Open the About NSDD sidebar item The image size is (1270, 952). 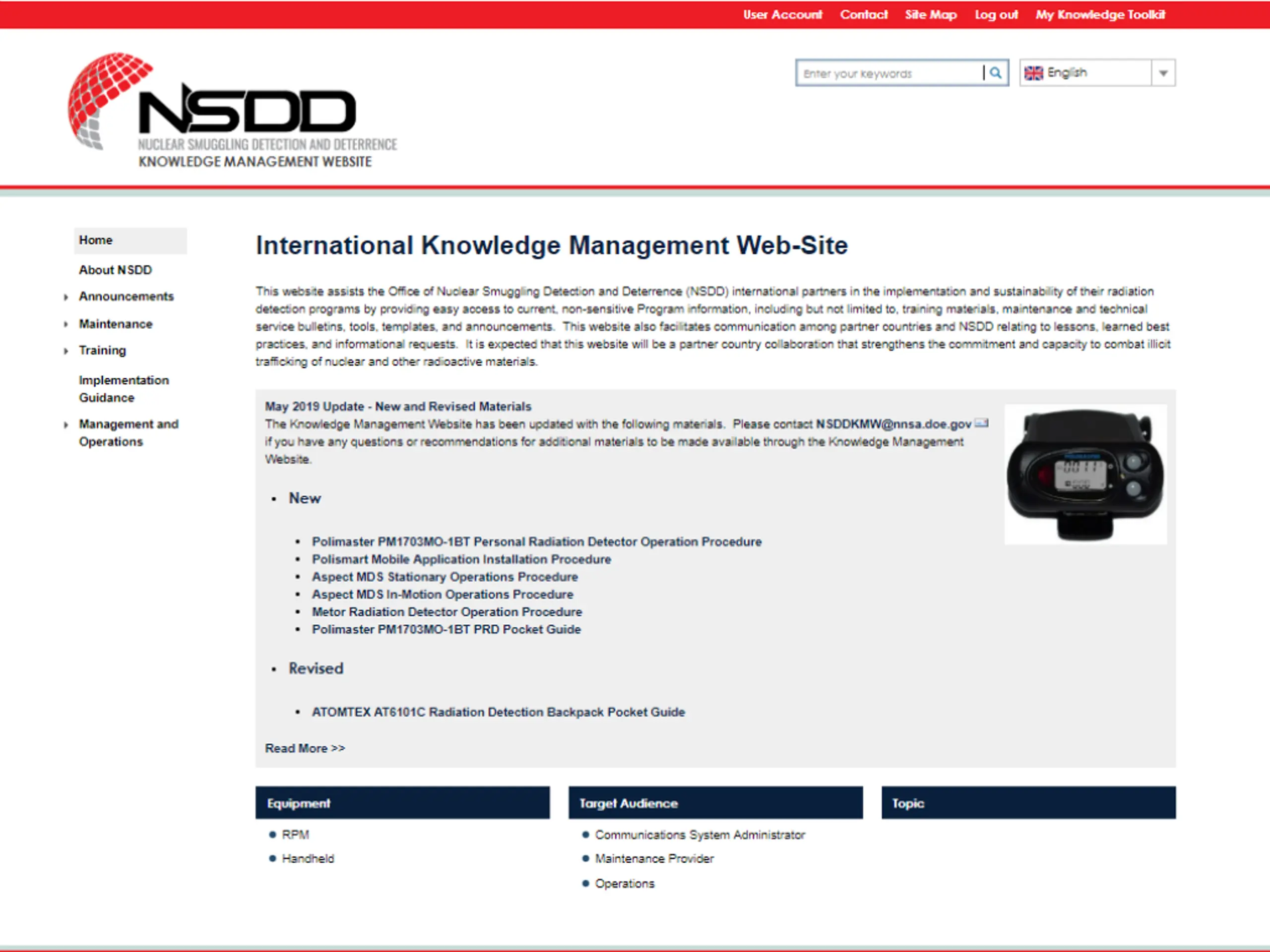click(x=116, y=270)
